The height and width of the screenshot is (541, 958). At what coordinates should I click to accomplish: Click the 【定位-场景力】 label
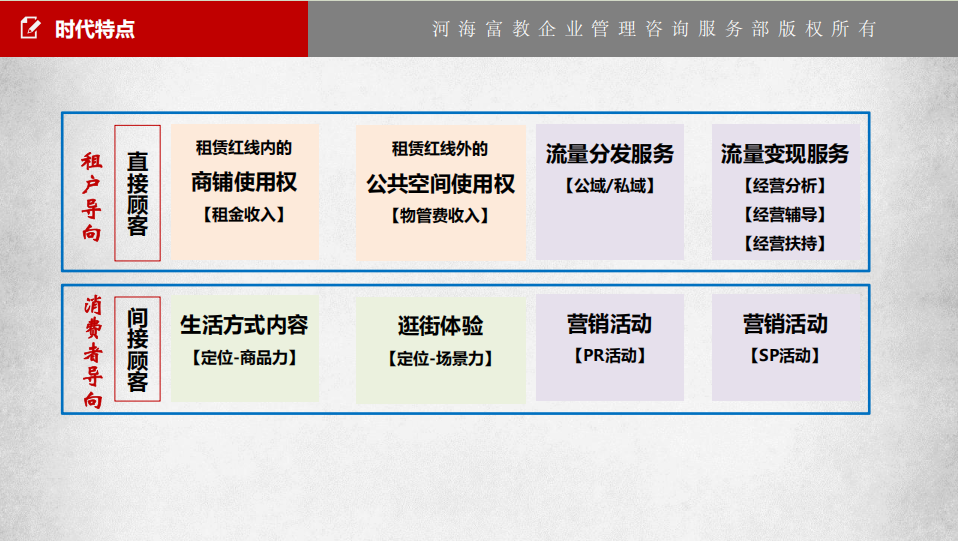[441, 358]
